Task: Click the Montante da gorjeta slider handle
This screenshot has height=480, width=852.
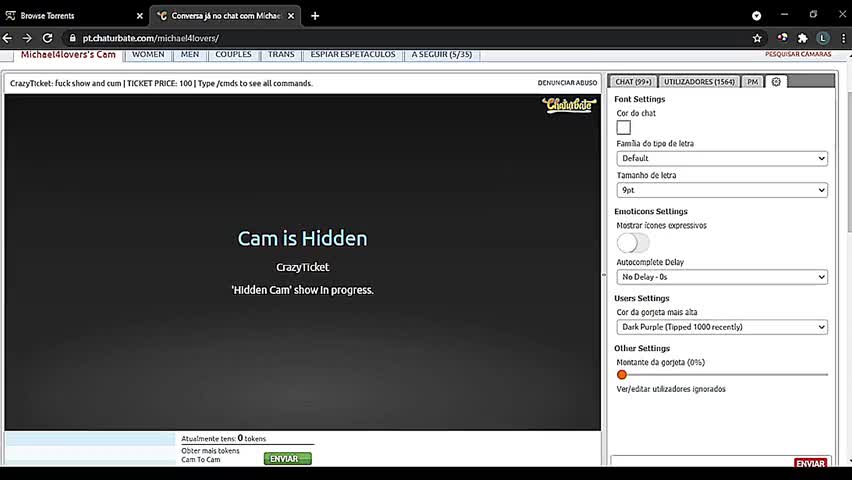Action: coord(622,375)
